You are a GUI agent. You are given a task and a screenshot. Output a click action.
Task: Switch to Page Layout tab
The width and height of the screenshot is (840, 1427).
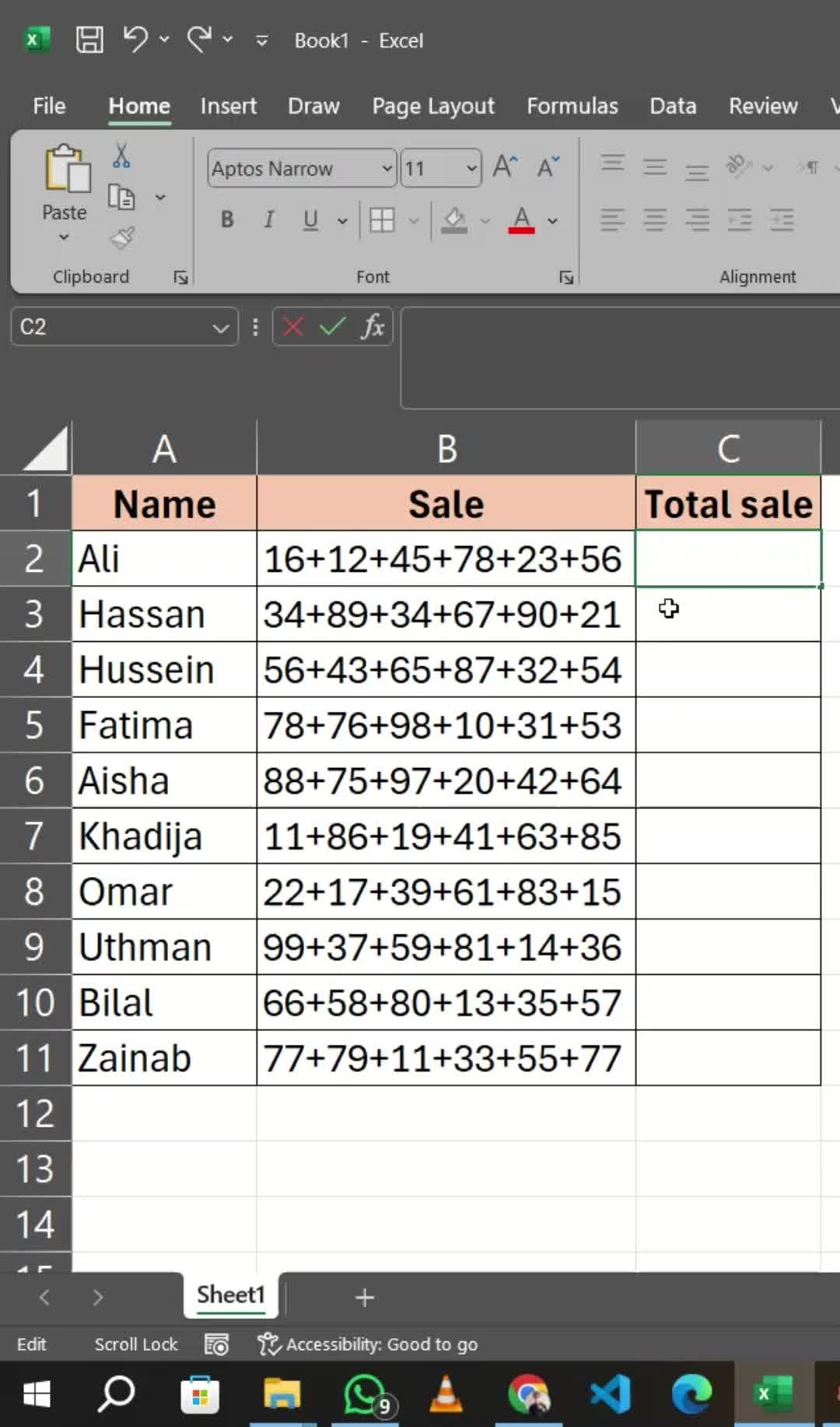(x=433, y=106)
